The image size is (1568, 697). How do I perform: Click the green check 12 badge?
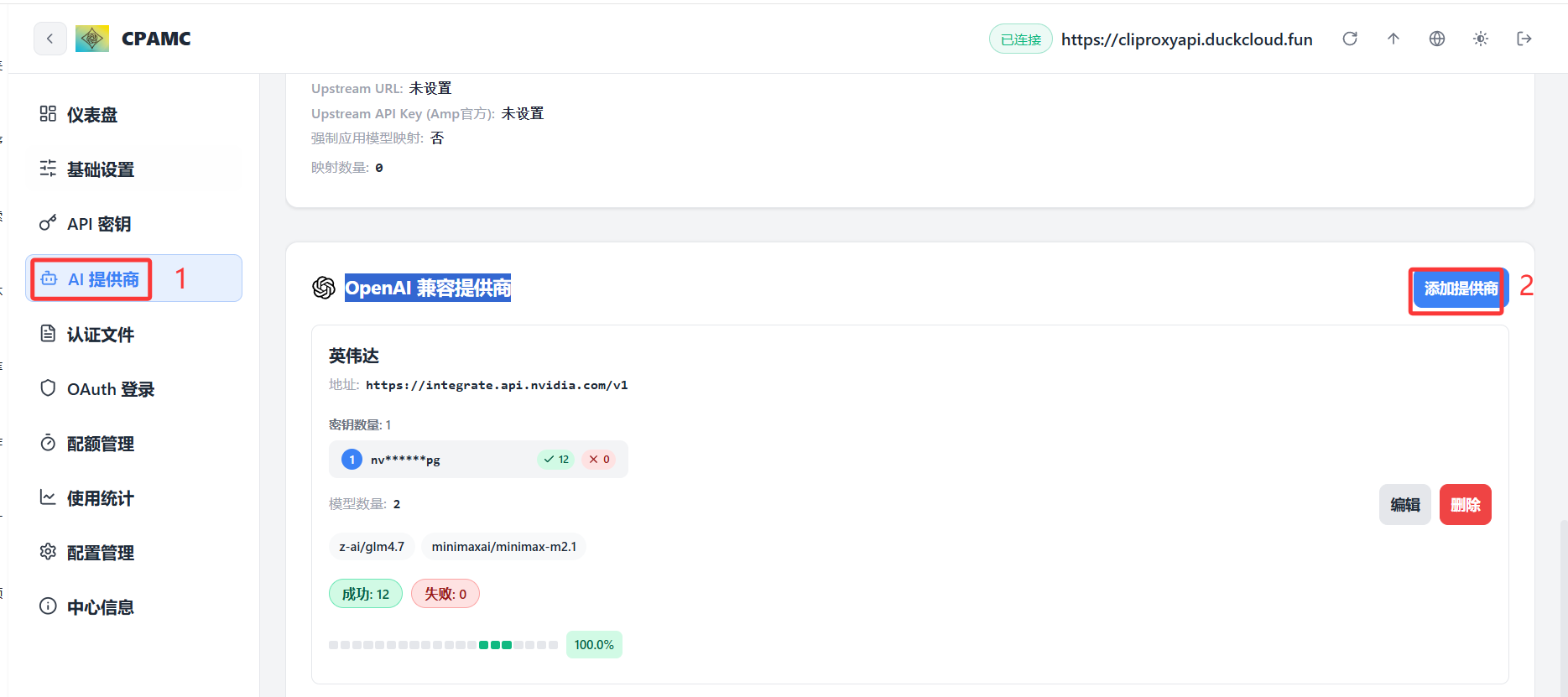[x=556, y=460]
